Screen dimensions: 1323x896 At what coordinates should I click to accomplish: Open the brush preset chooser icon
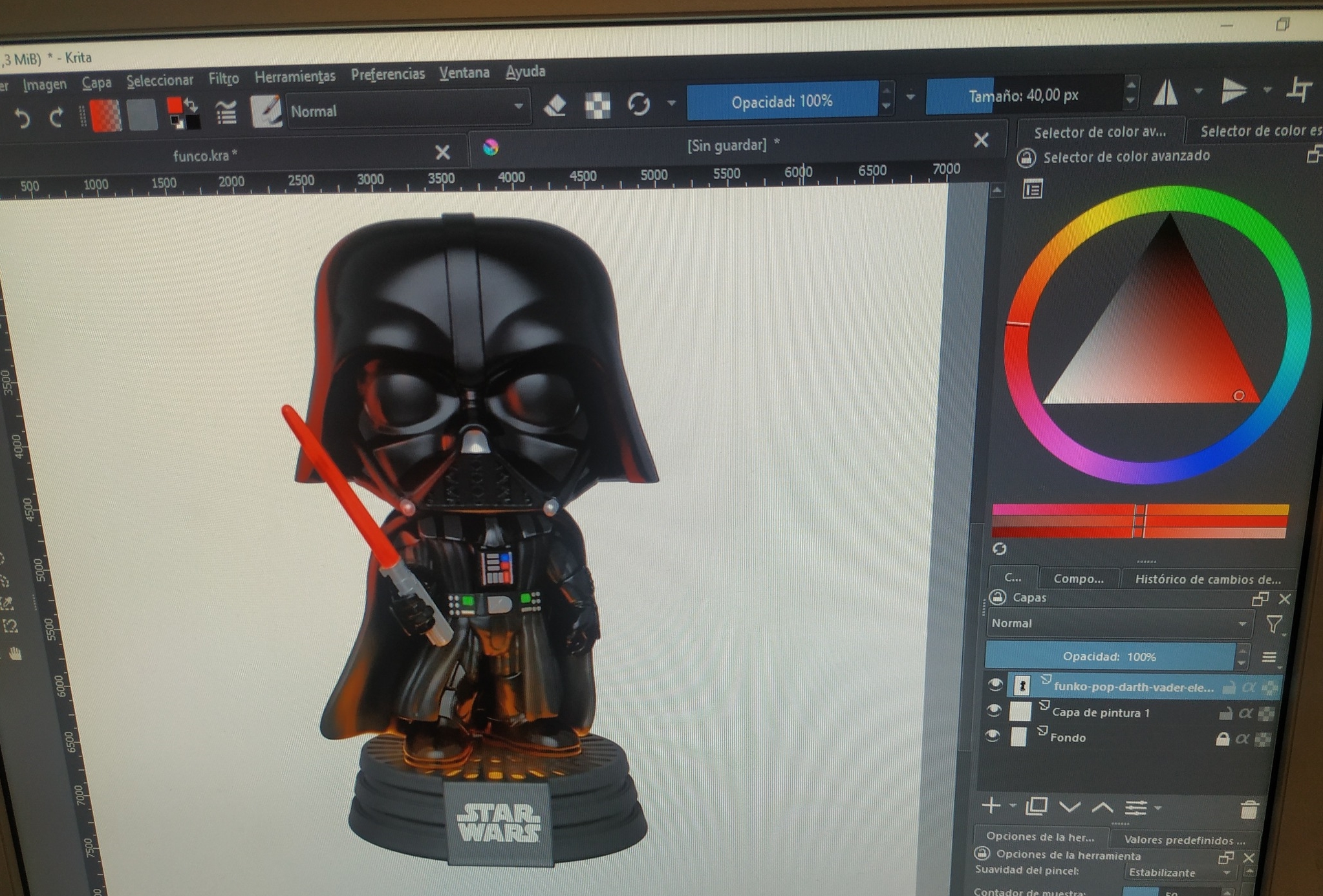266,111
